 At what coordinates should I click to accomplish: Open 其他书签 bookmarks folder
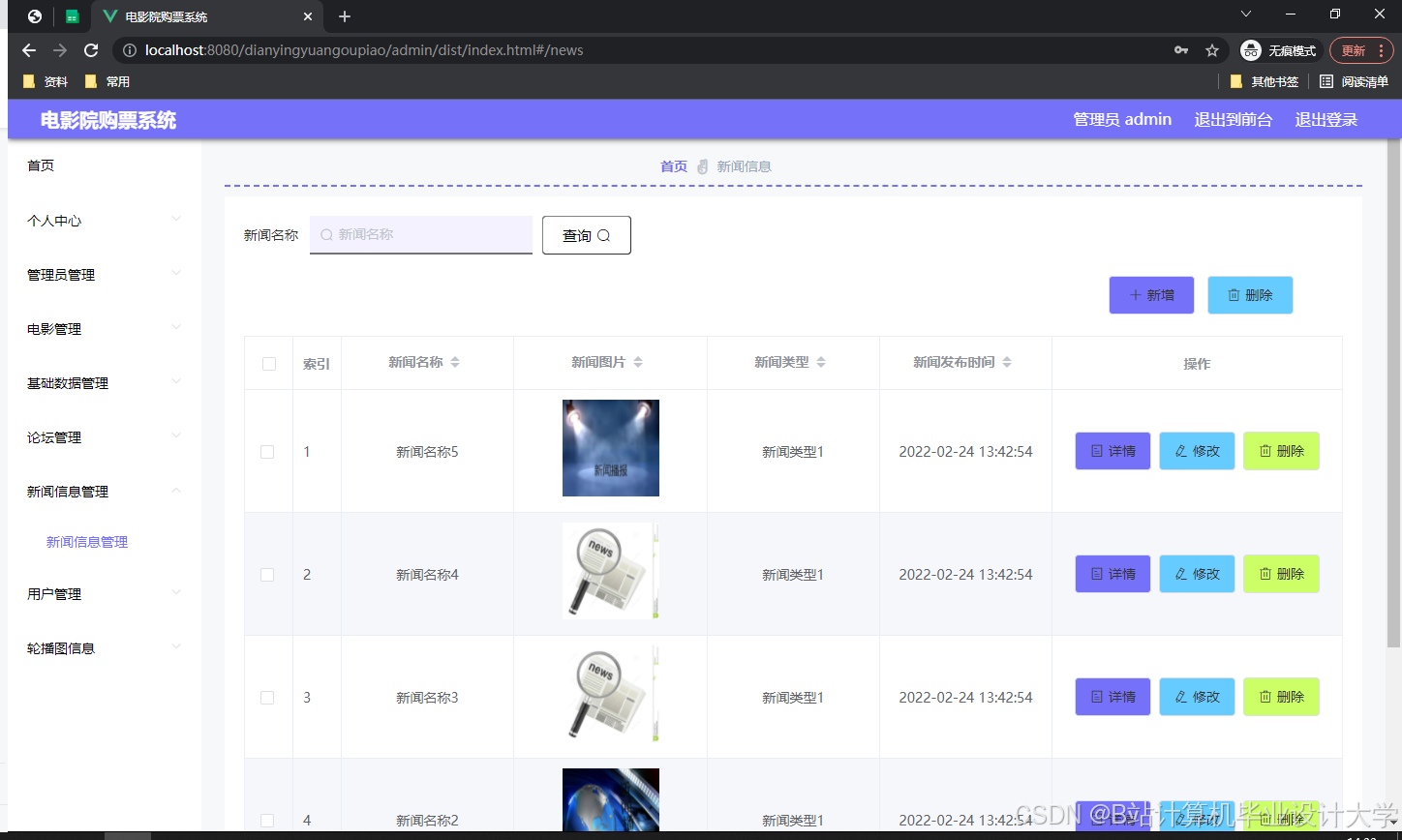(x=1265, y=81)
